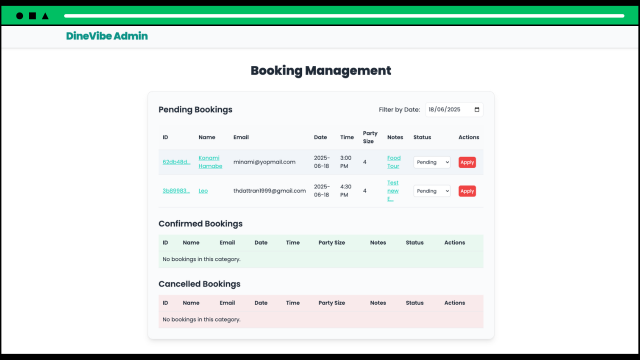Image resolution: width=640 pixels, height=360 pixels.
Task: Click the black square window icon
Action: [x=33, y=16]
